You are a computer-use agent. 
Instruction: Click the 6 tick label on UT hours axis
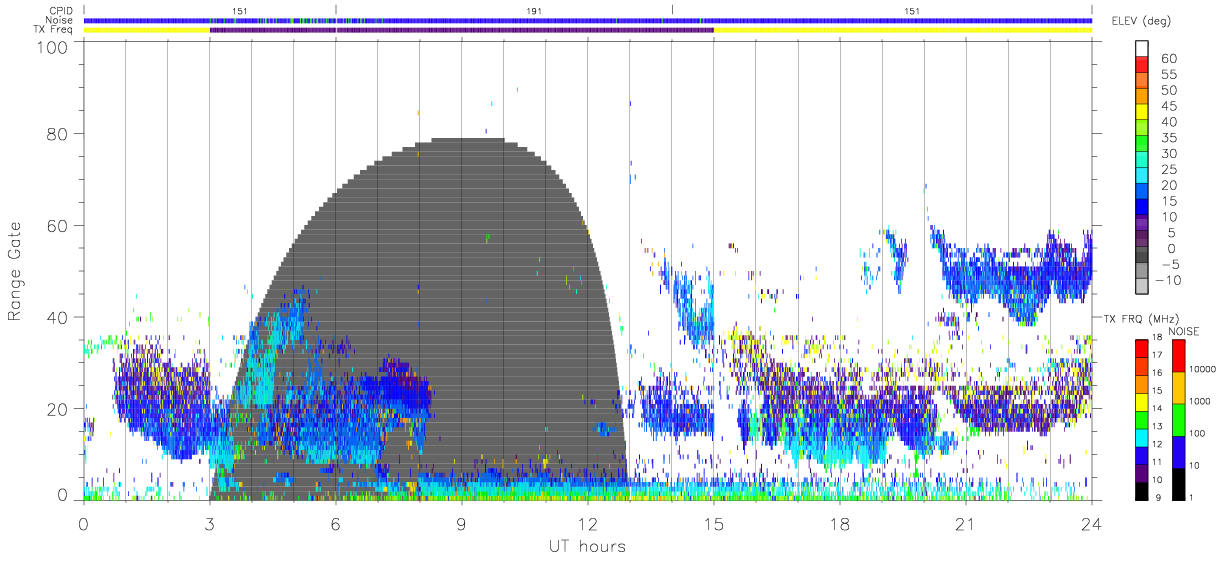[x=335, y=523]
